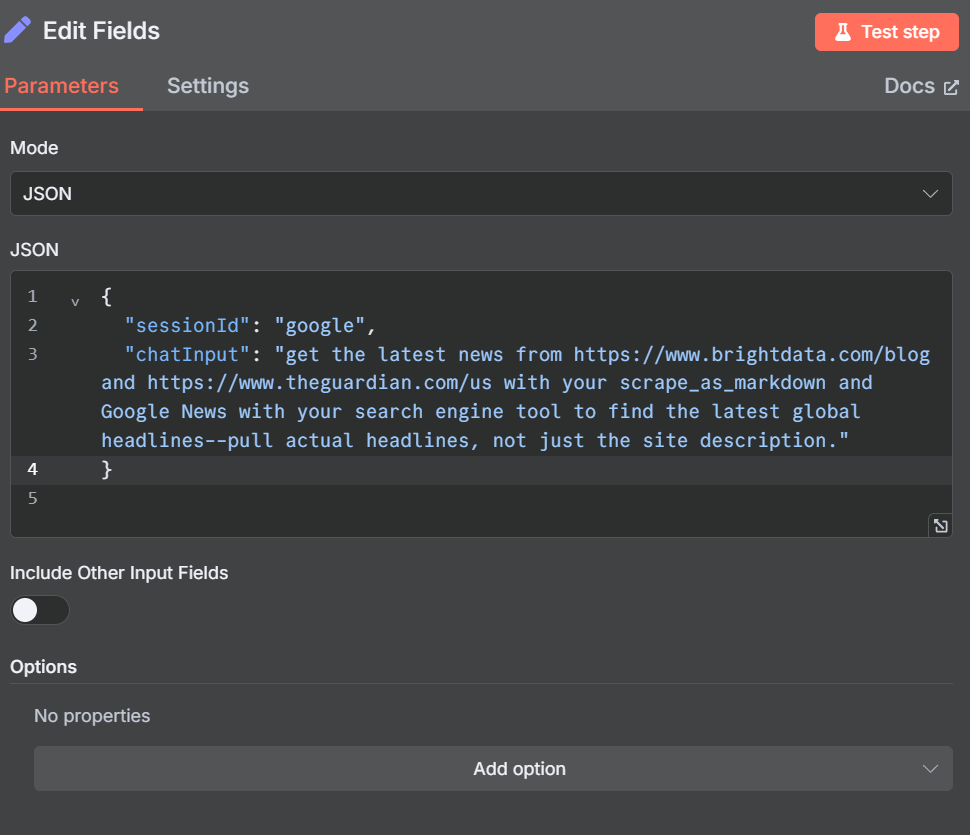Click the chevron on Add option bar
The height and width of the screenshot is (835, 970).
pos(930,769)
